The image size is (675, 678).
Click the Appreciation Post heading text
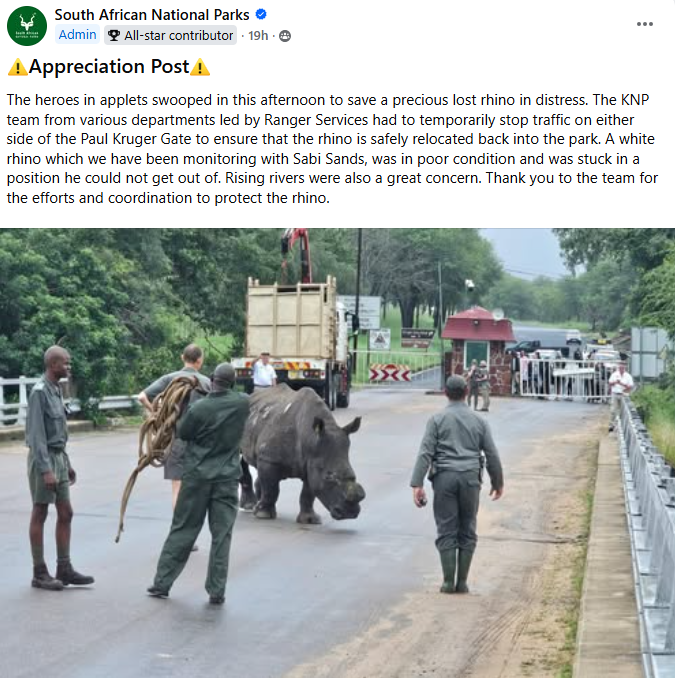(x=108, y=68)
